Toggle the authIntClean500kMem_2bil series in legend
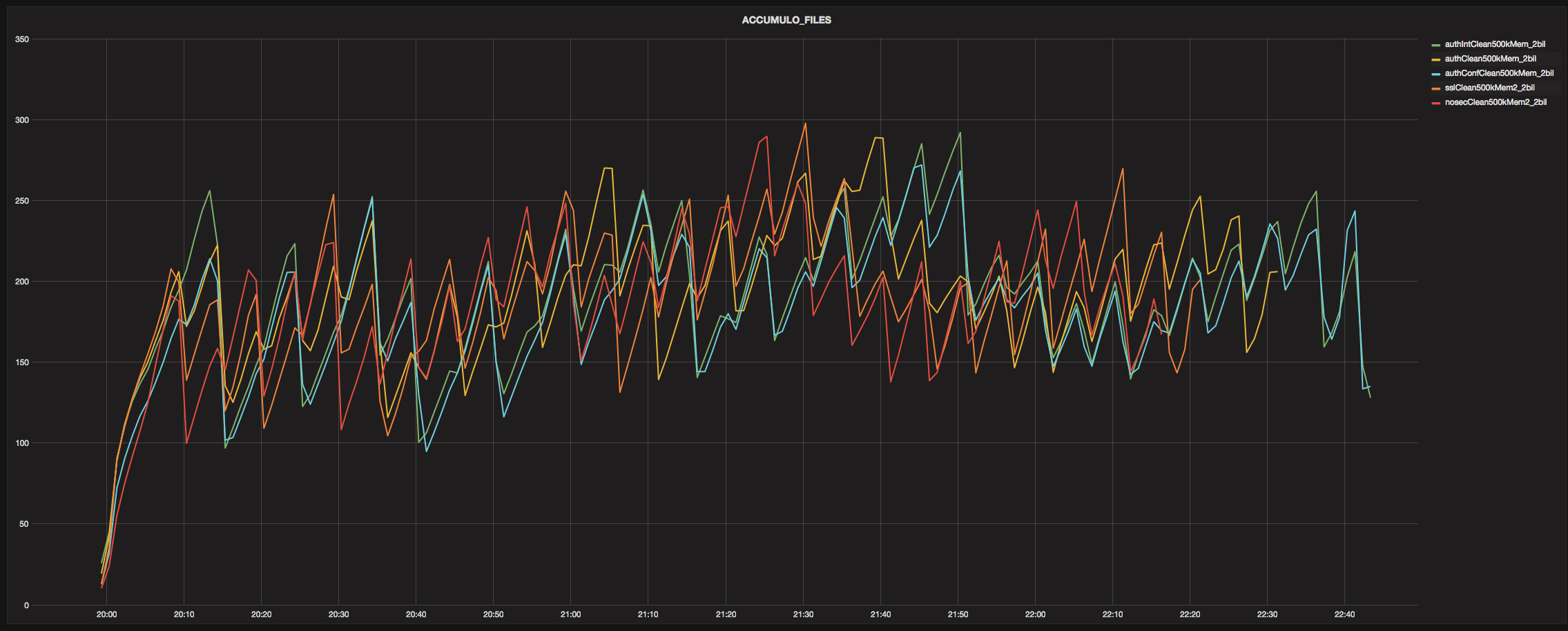Screen dimensions: 1568x631 coord(1495,44)
